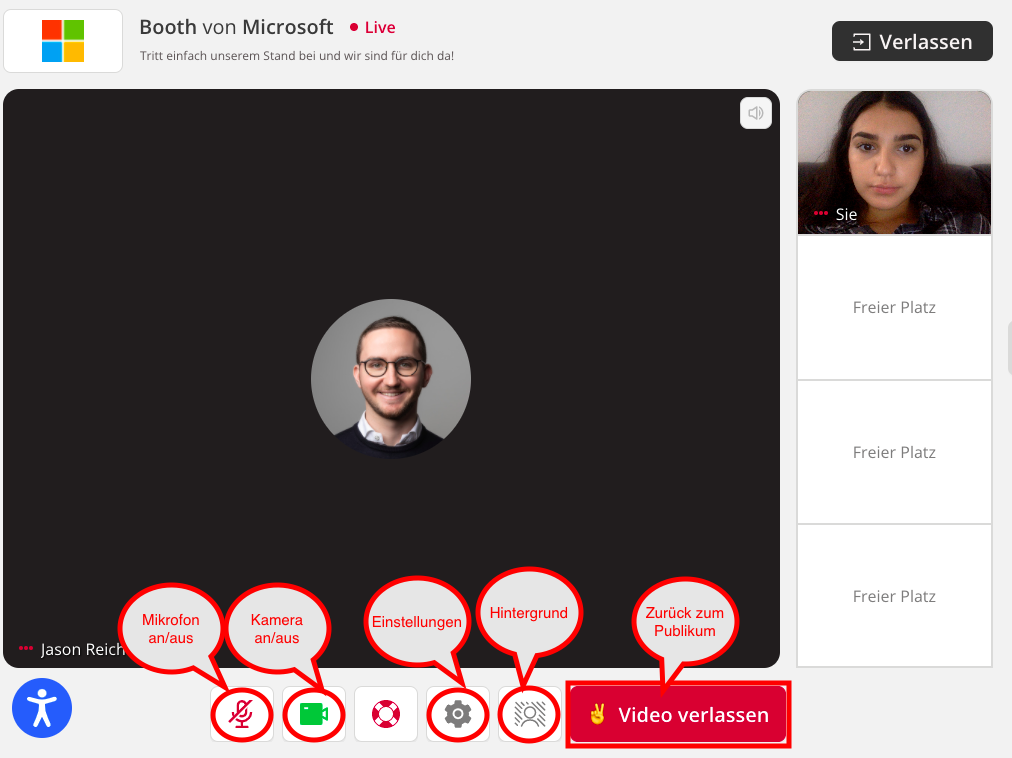Image resolution: width=1012 pixels, height=758 pixels.
Task: Toggle the microphone on or off
Action: click(242, 714)
